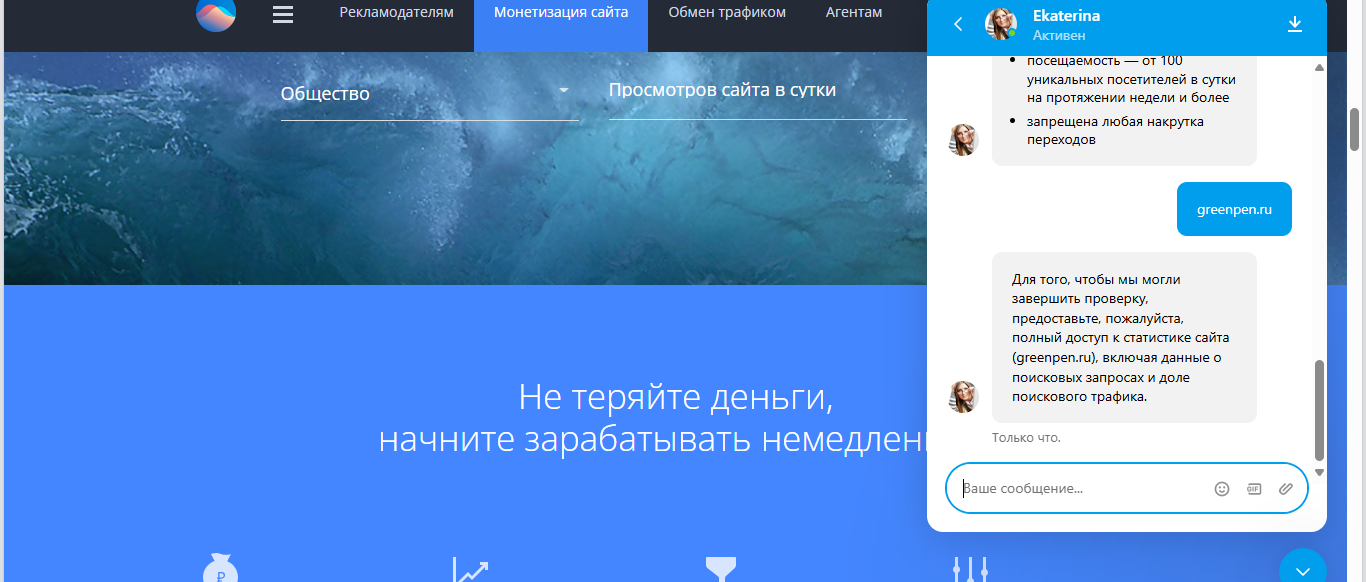
Task: Download the chat history via the download icon
Action: [1296, 21]
